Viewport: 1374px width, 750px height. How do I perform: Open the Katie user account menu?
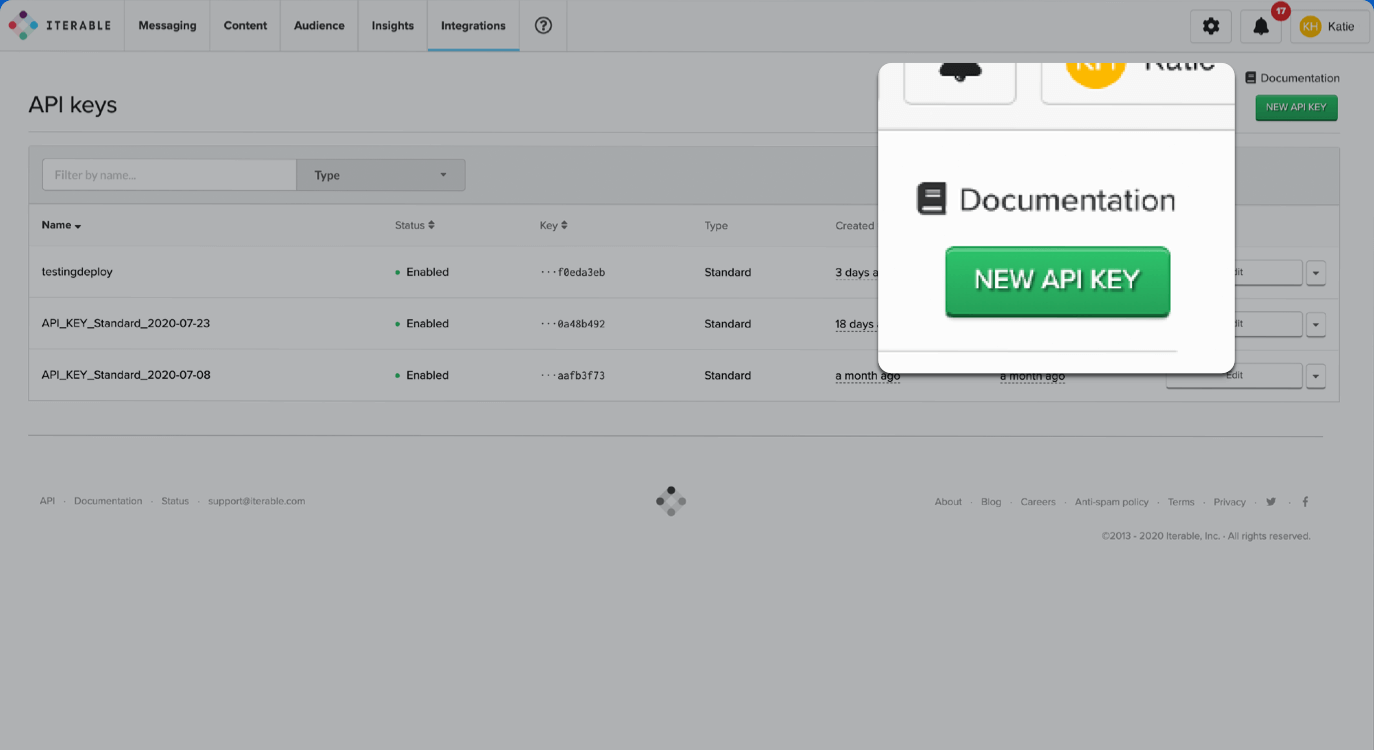click(1328, 27)
